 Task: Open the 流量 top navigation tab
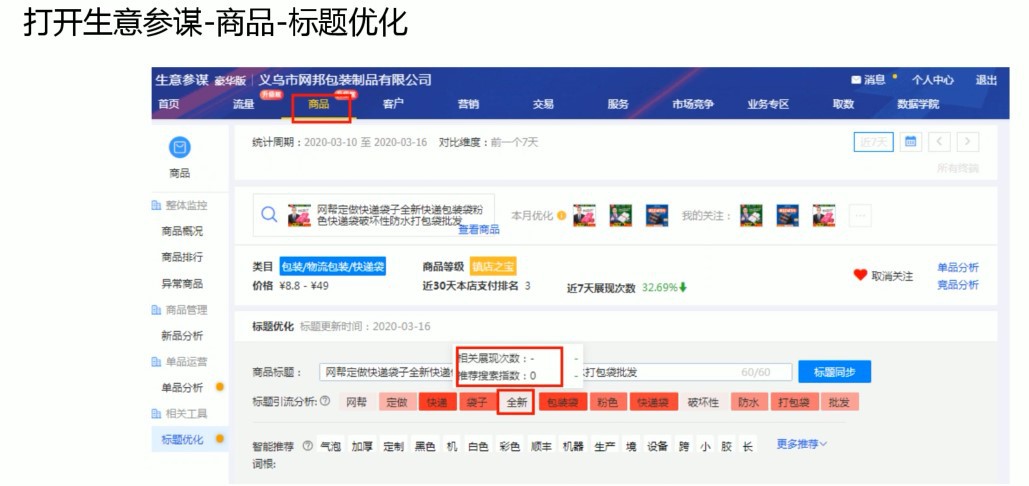pyautogui.click(x=243, y=104)
